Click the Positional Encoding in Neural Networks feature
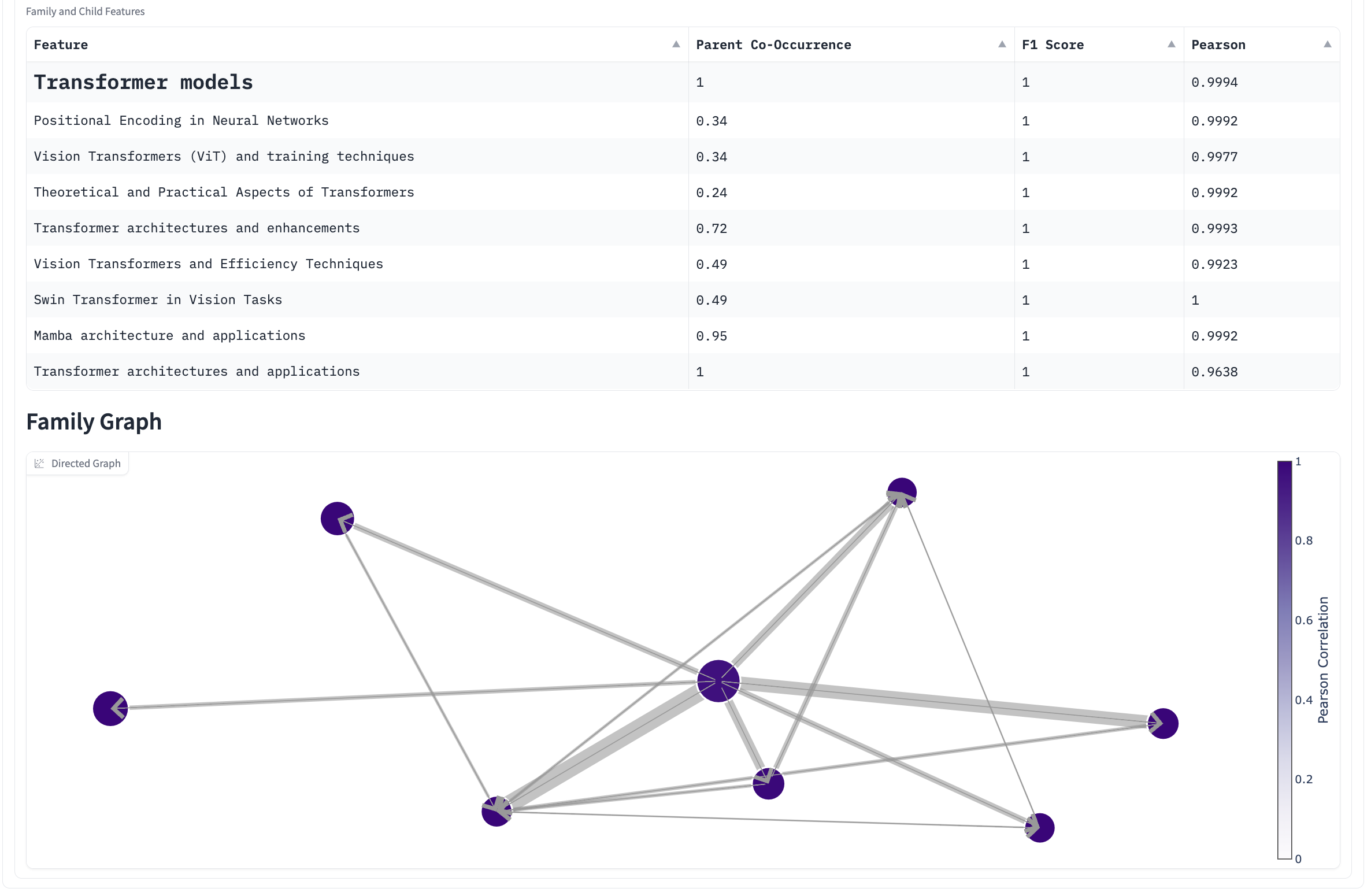 [x=181, y=121]
